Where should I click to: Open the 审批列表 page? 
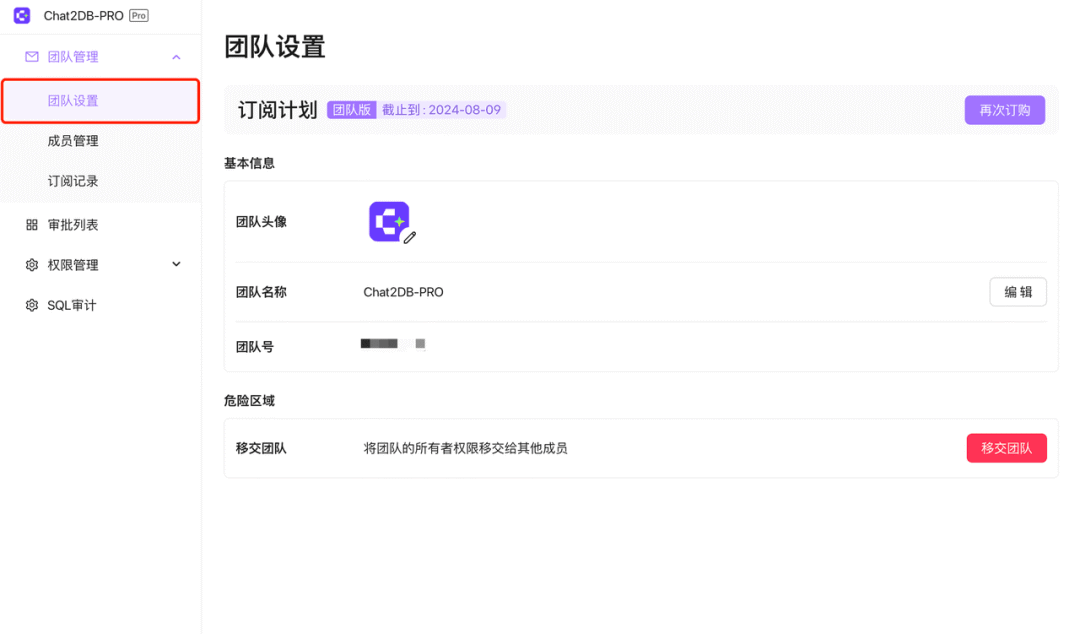(x=101, y=225)
